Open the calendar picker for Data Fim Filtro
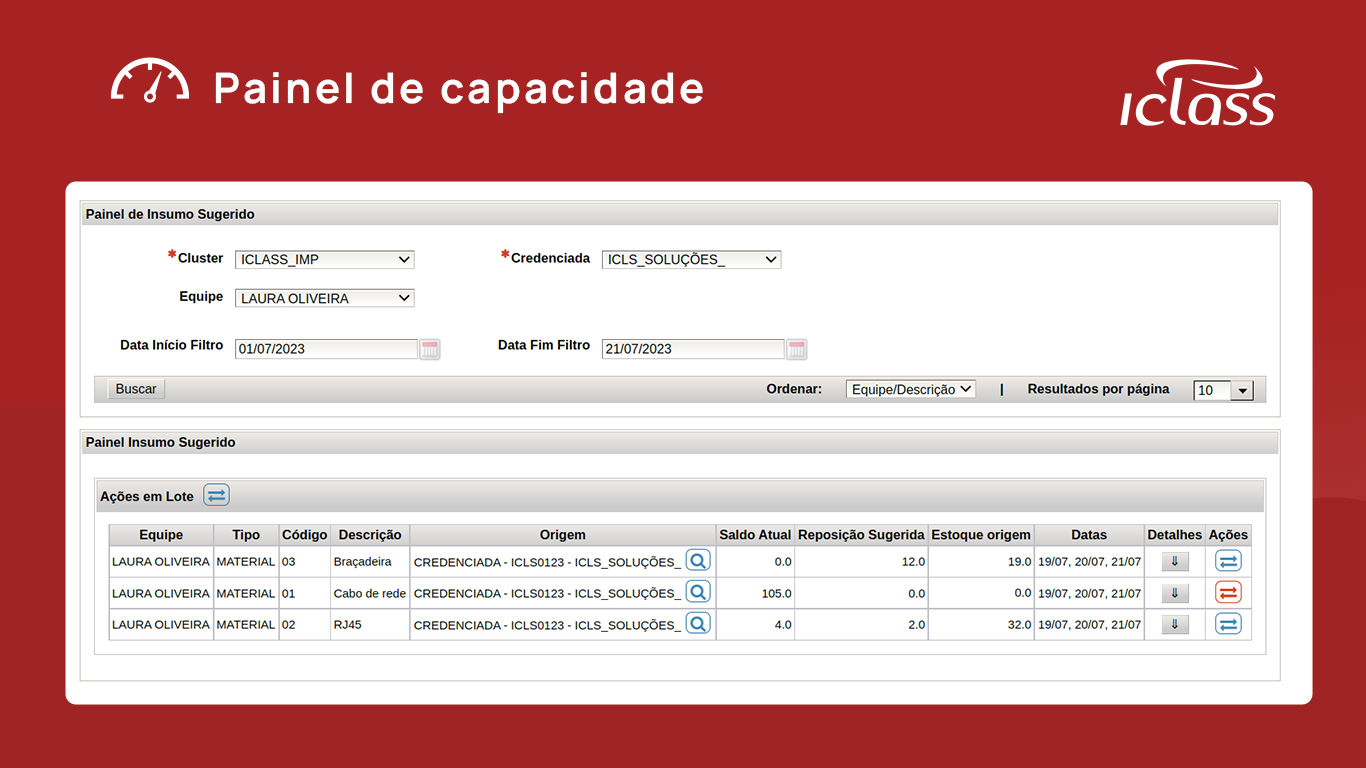This screenshot has height=768, width=1366. (x=796, y=349)
